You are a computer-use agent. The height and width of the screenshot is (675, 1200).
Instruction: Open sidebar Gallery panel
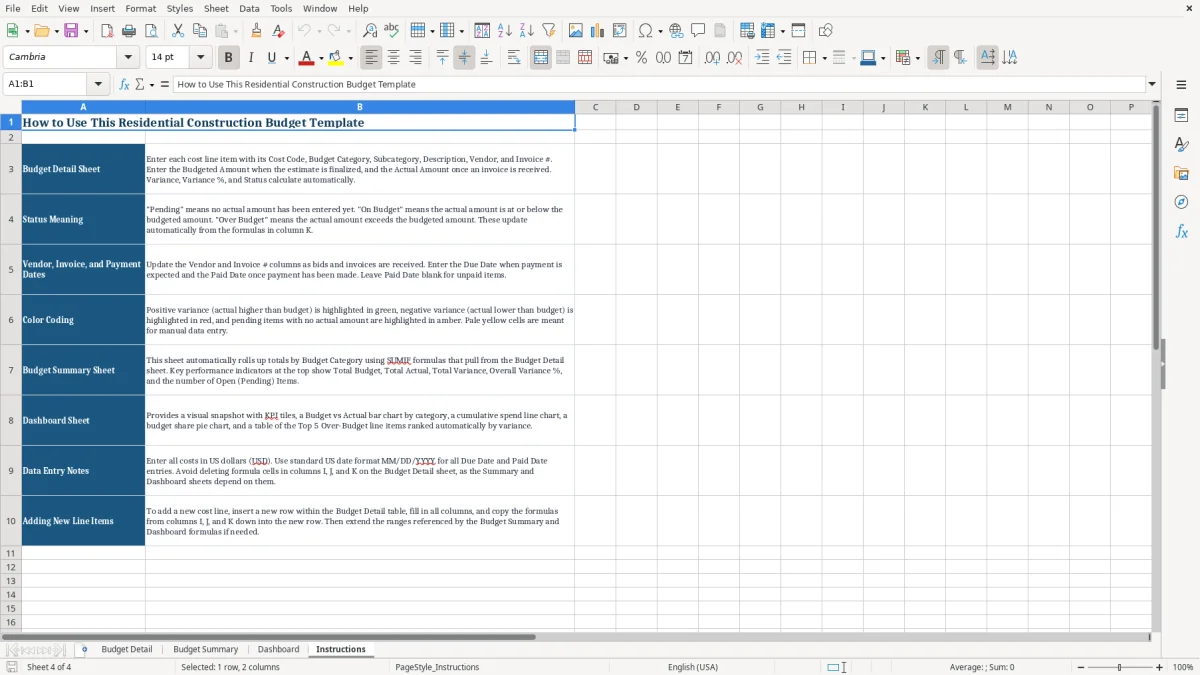point(1181,173)
